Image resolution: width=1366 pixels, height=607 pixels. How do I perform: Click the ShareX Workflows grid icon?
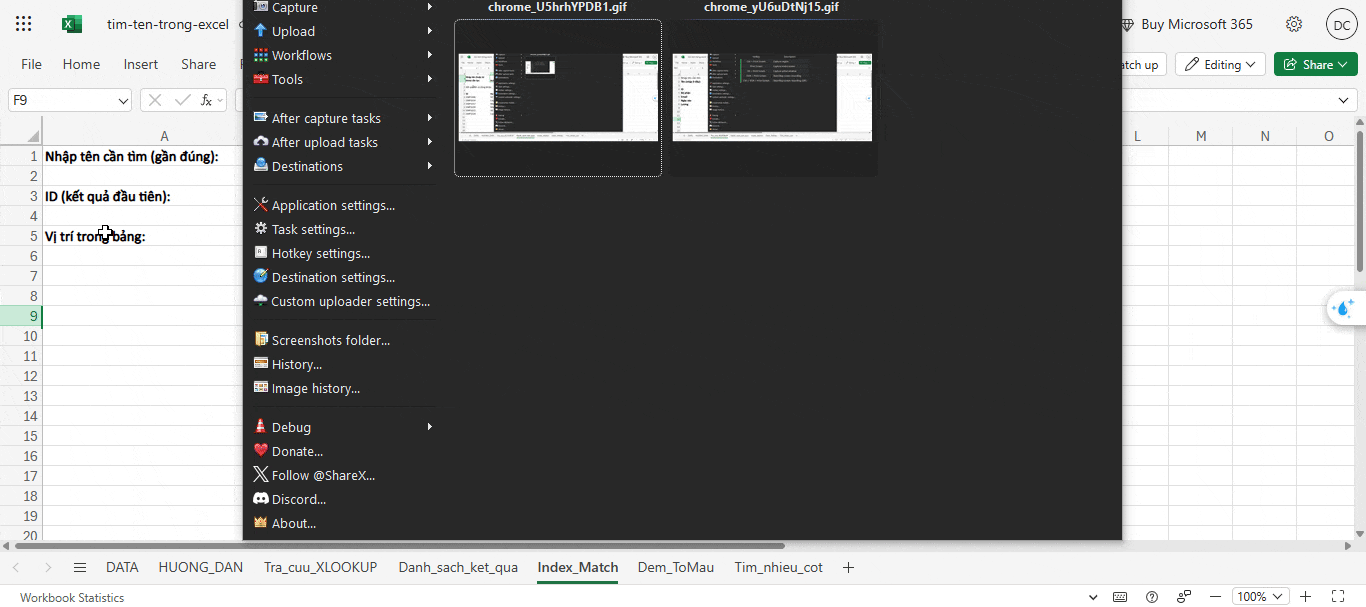(261, 55)
